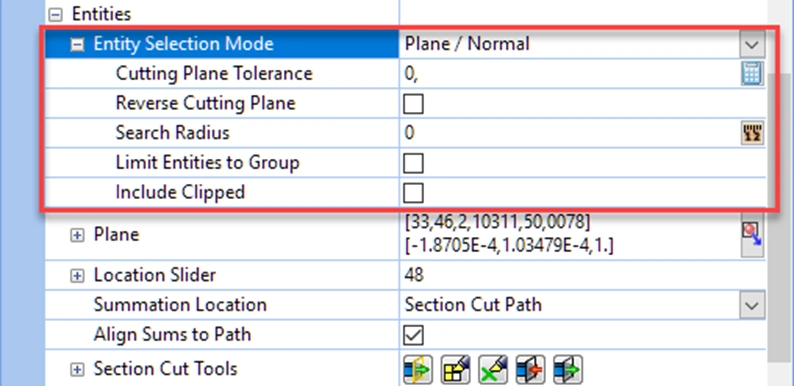The image size is (794, 386).
Task: Select the Search Radius label
Action: click(x=173, y=133)
